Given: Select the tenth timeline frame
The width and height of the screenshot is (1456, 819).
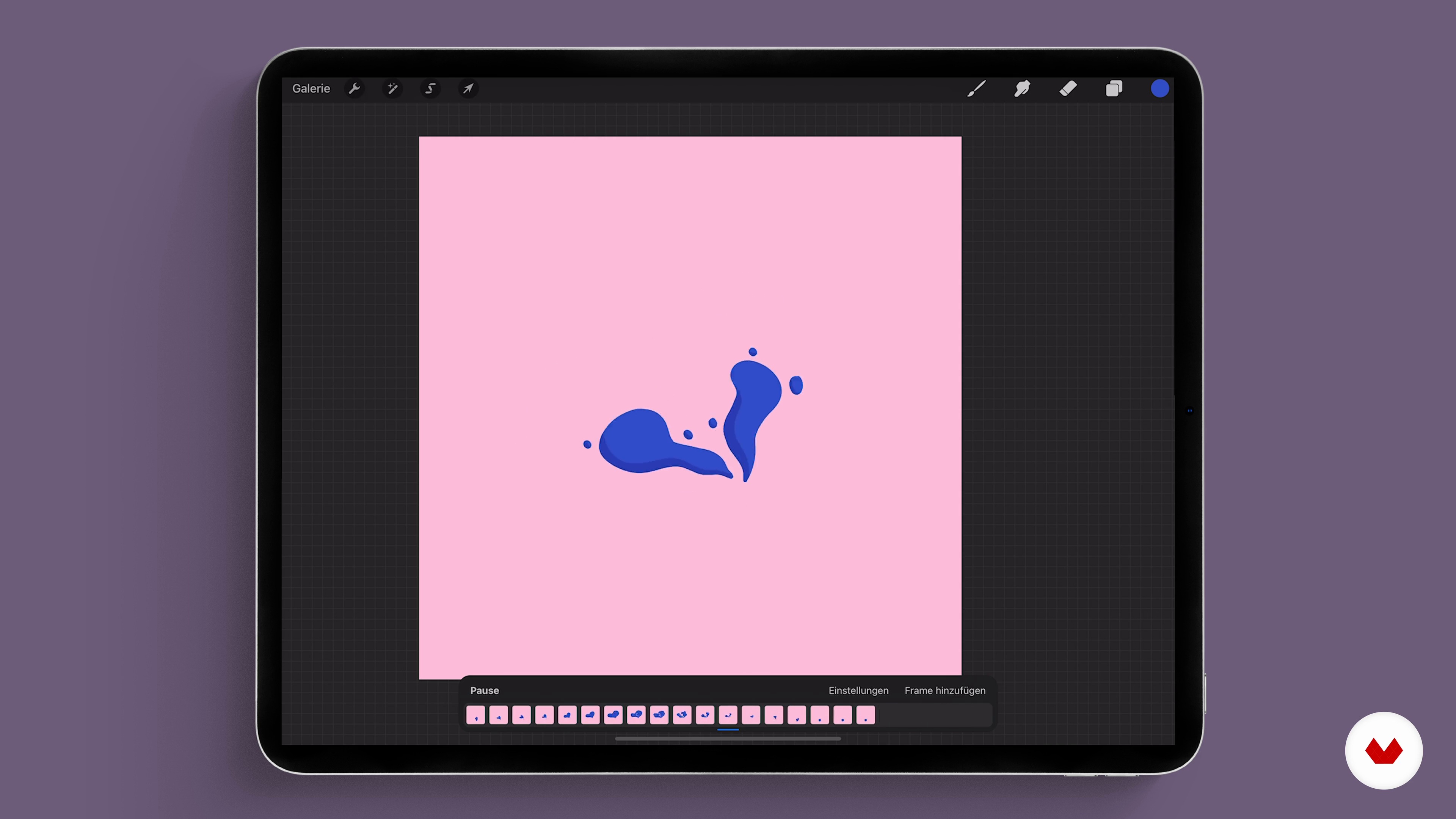Looking at the screenshot, I should pyautogui.click(x=682, y=715).
